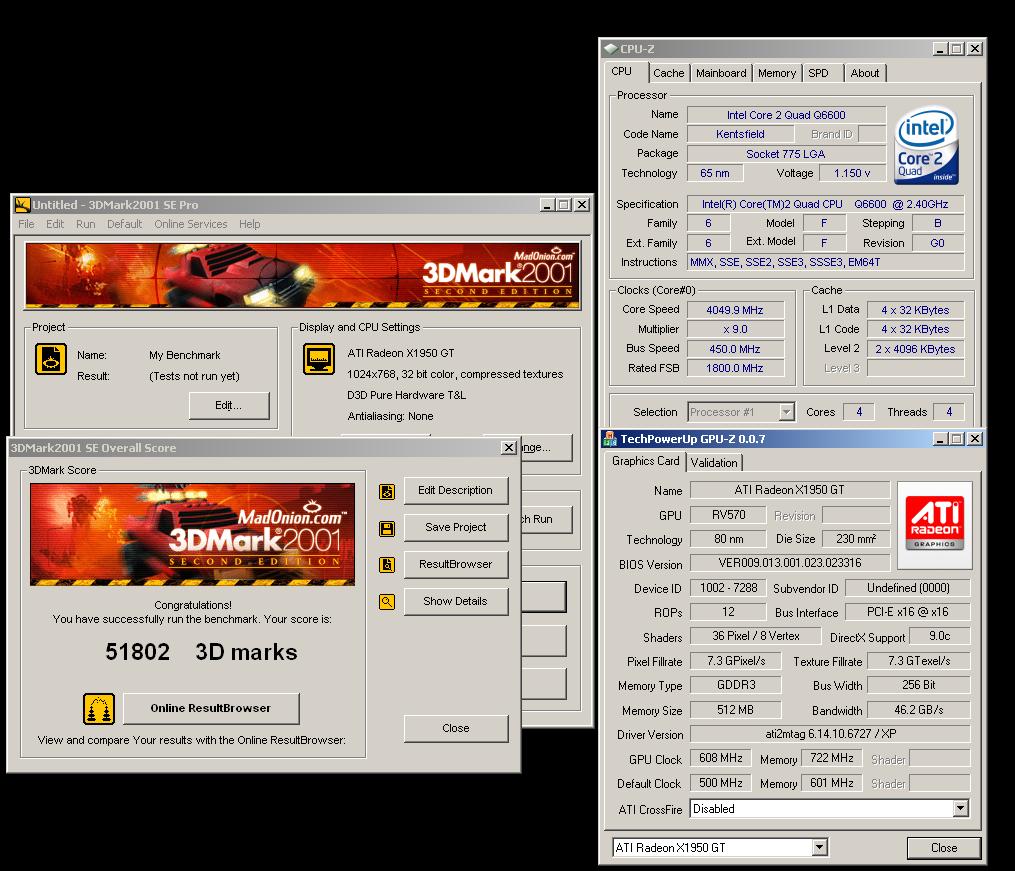Switch to the About tab in CPU-Z
The height and width of the screenshot is (871, 1015).
point(865,73)
